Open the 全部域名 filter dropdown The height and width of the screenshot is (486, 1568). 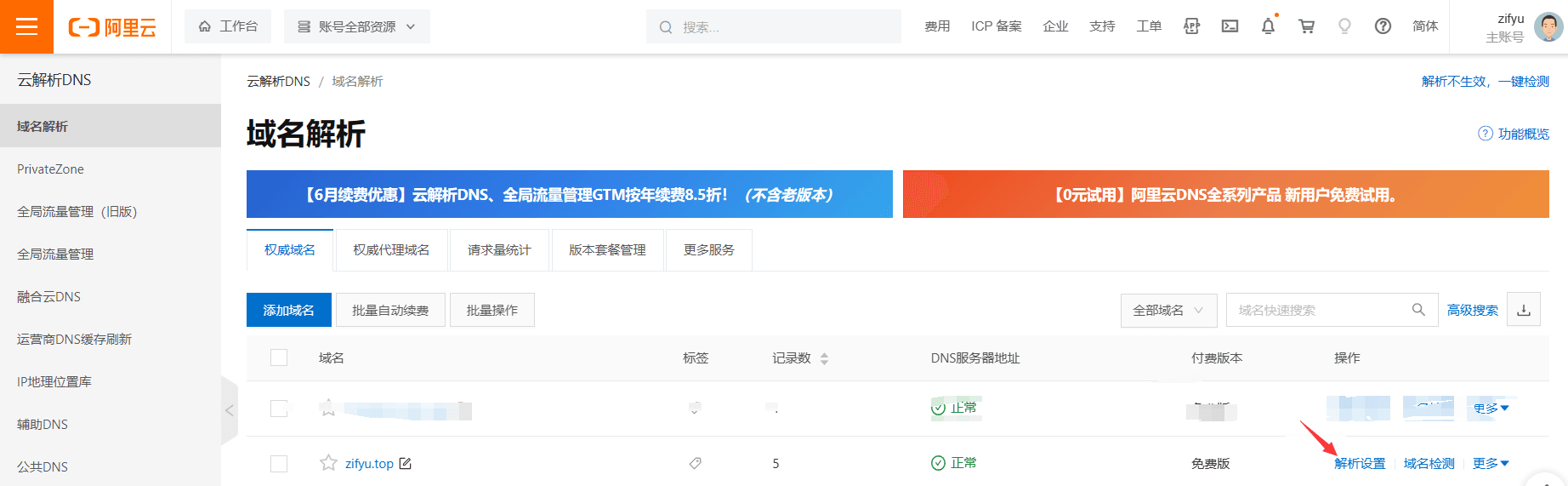[x=1167, y=310]
